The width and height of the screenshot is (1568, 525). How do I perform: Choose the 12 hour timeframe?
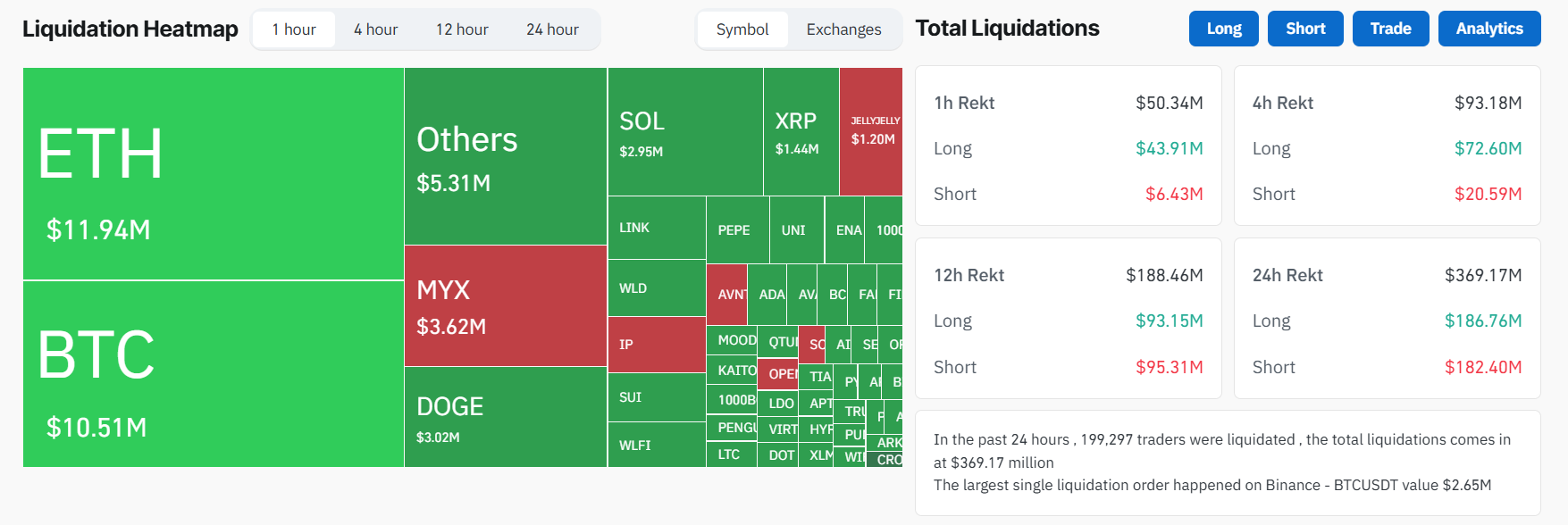462,29
